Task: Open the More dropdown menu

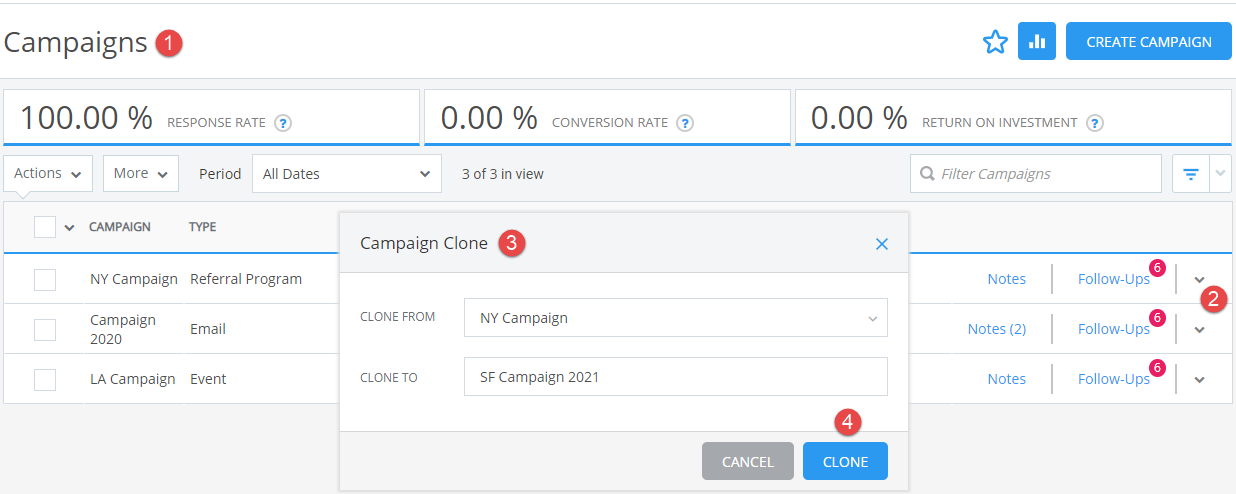Action: pos(141,173)
